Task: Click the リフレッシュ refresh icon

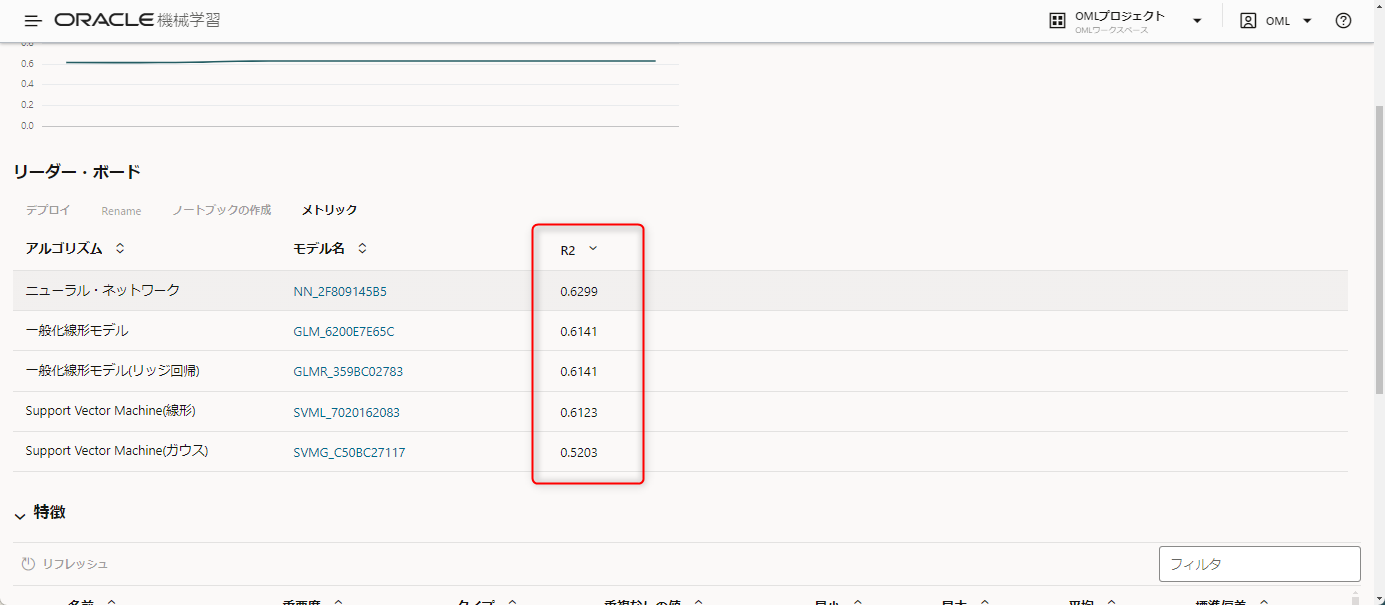Action: point(28,564)
